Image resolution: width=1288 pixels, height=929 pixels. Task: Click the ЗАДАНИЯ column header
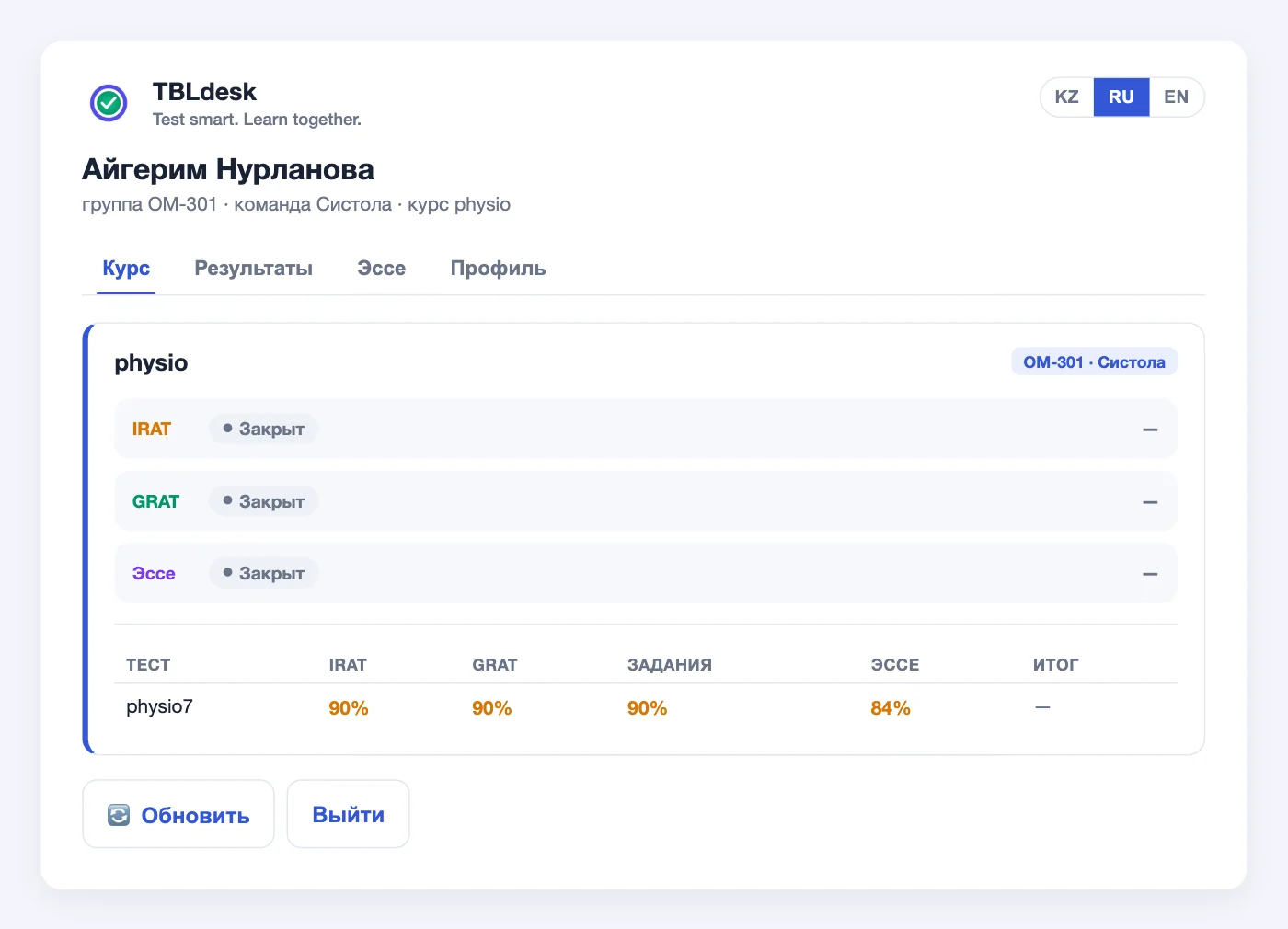point(670,665)
